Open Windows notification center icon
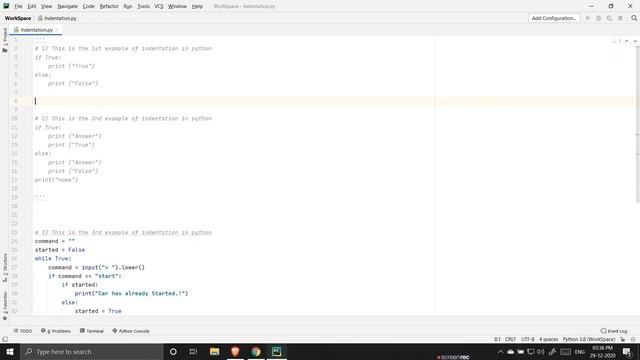Screen dimensions: 640x360 627,351
